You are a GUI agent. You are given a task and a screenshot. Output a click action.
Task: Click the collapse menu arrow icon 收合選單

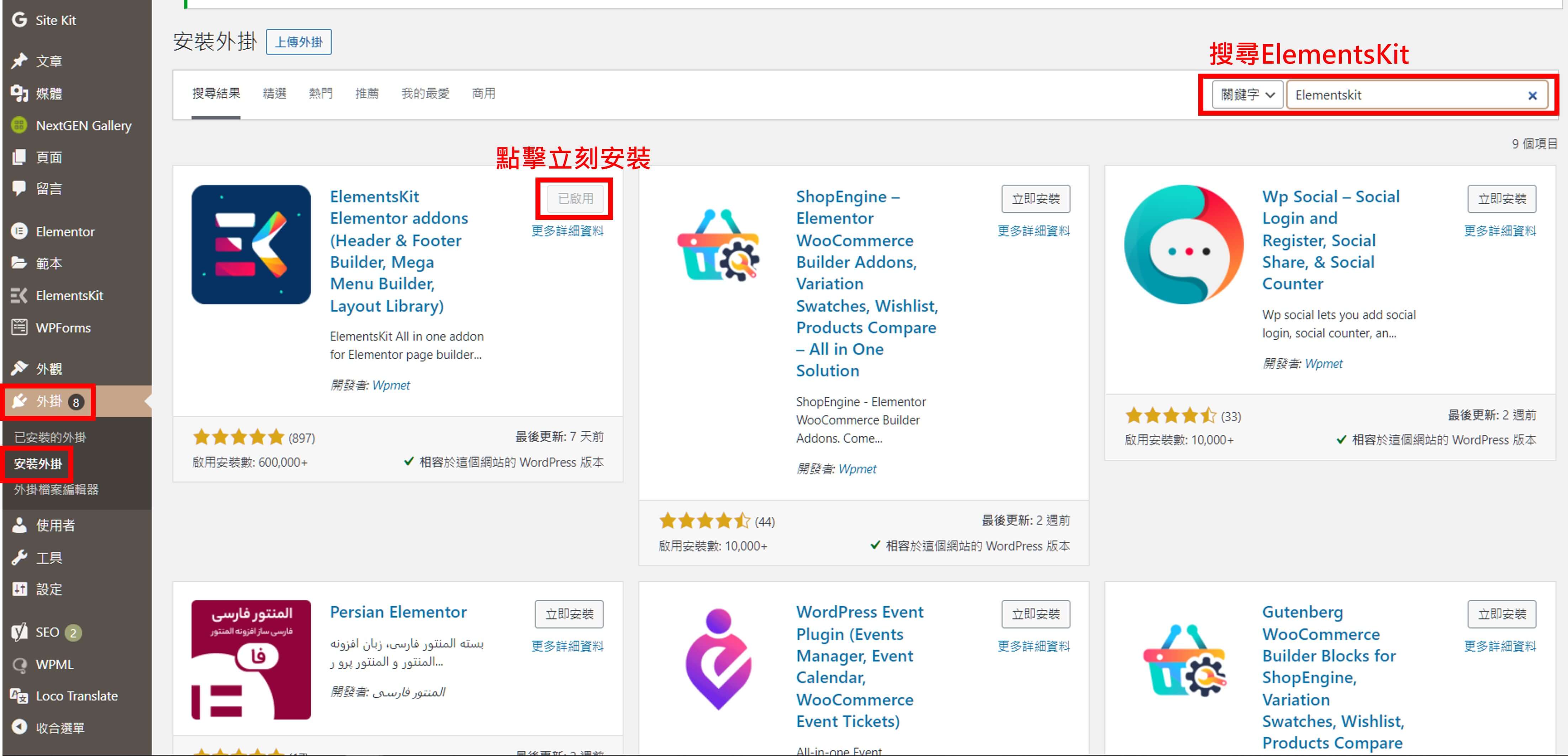pos(20,727)
